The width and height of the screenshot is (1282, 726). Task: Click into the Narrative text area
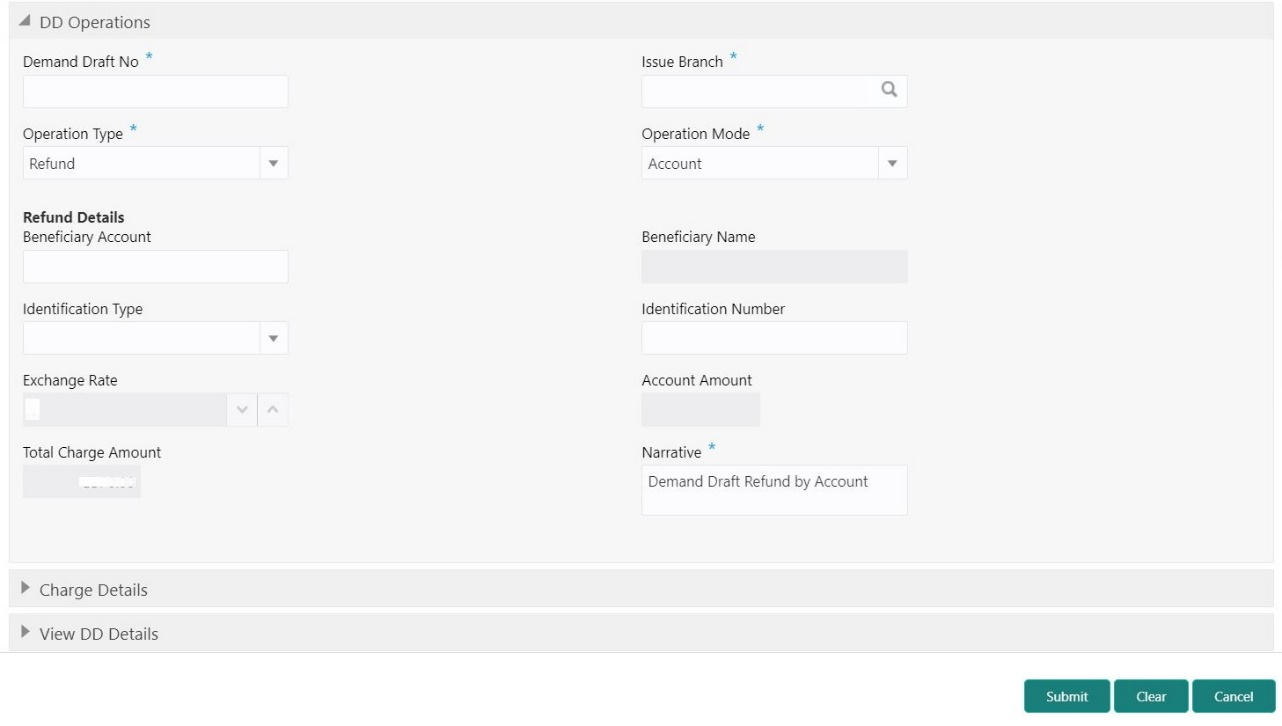[774, 490]
